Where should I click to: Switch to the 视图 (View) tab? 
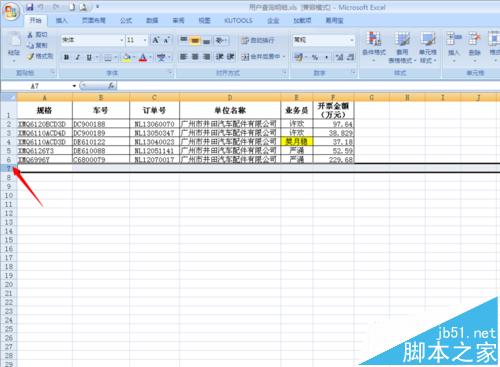[204, 21]
